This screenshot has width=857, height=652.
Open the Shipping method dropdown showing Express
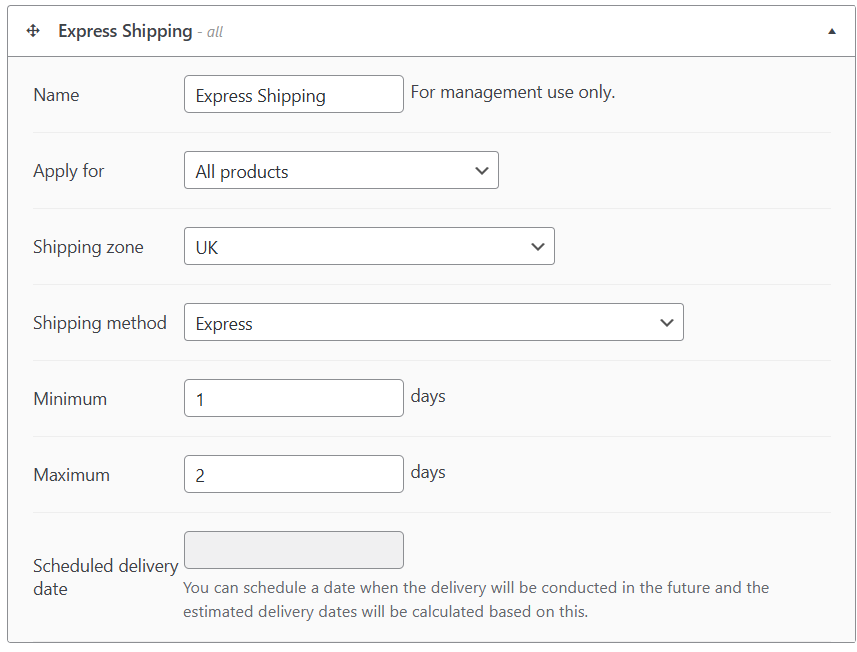pyautogui.click(x=433, y=323)
